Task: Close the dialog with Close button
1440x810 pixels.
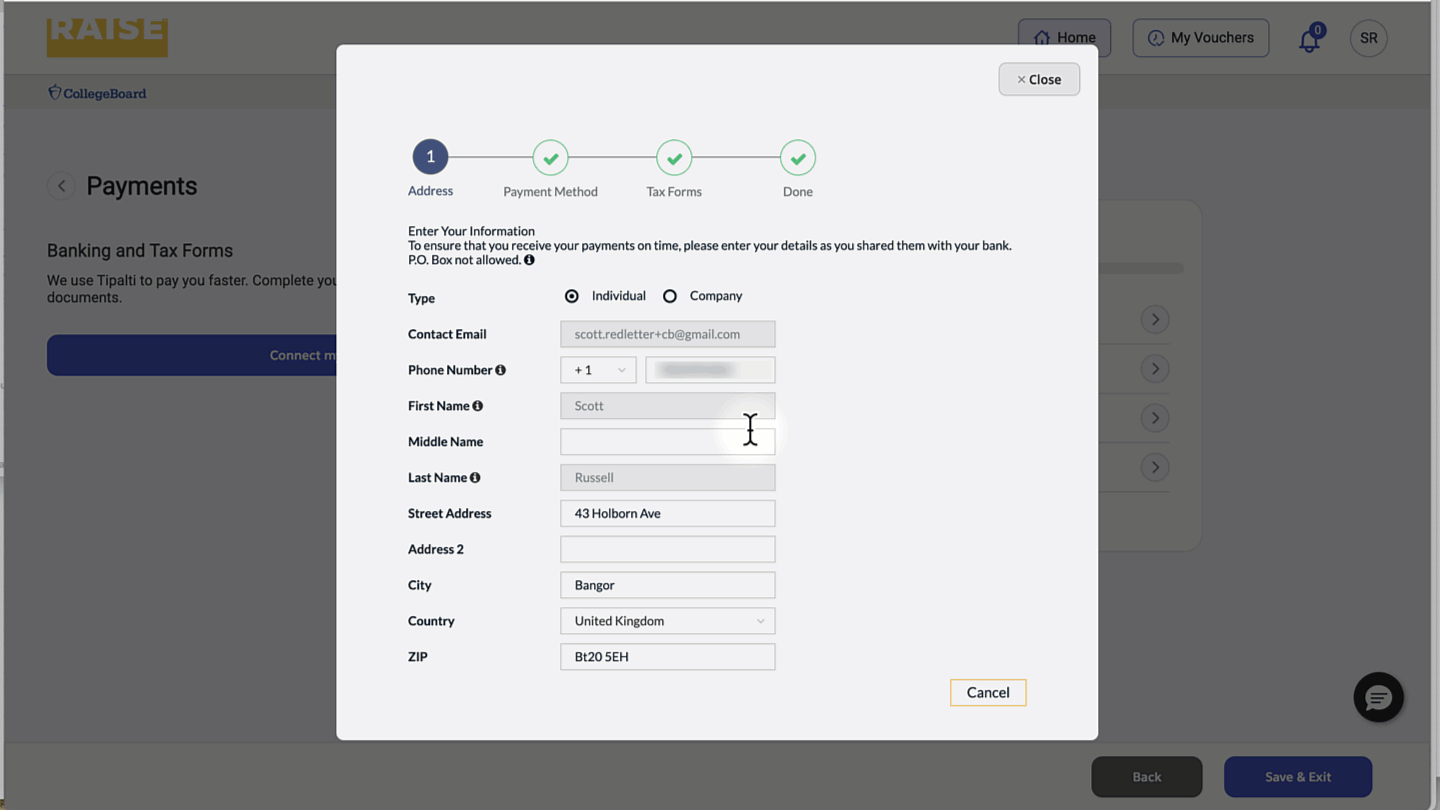Action: click(x=1038, y=79)
